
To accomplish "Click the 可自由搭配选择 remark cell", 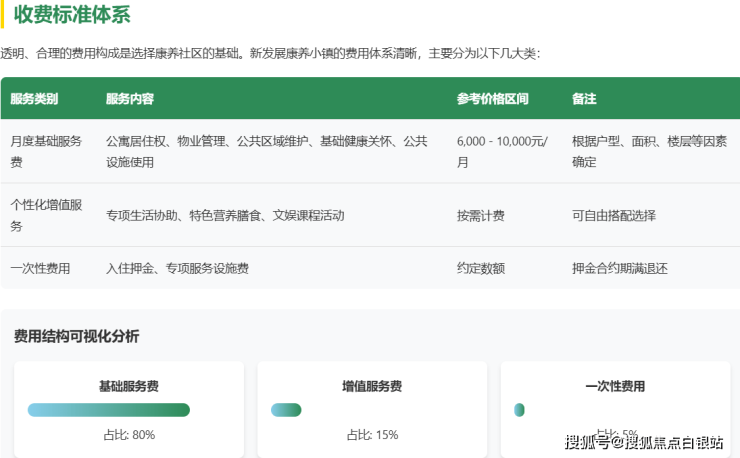I will 614,215.
